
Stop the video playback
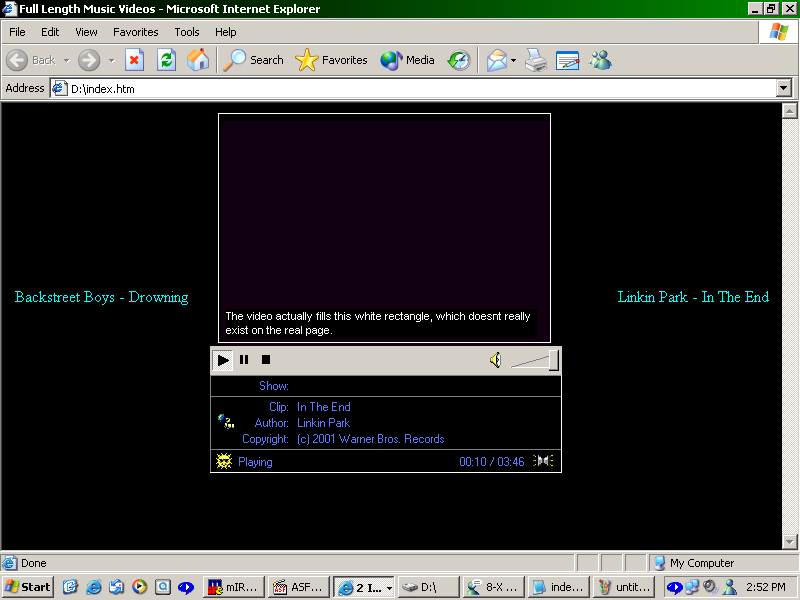tap(266, 360)
